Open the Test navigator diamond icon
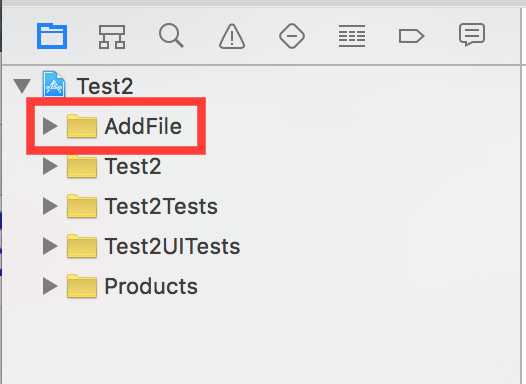Screen dimensions: 526x384 pyautogui.click(x=292, y=36)
